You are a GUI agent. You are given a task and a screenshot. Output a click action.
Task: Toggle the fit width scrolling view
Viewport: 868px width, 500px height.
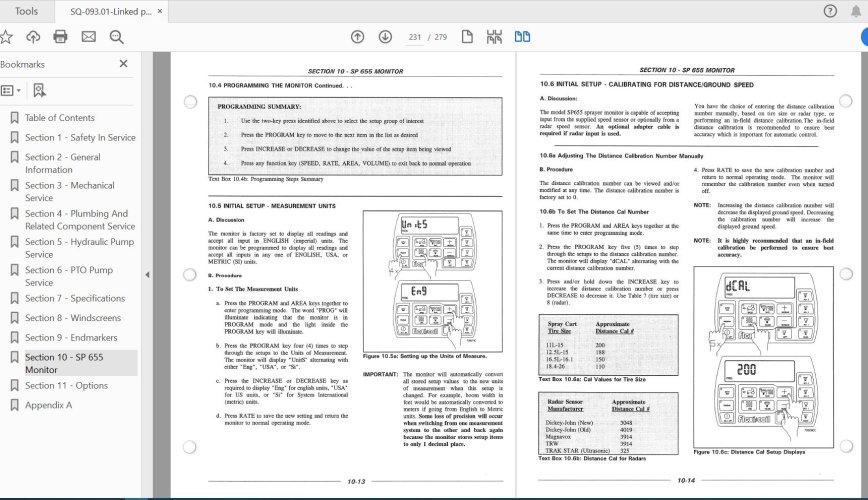pyautogui.click(x=494, y=37)
